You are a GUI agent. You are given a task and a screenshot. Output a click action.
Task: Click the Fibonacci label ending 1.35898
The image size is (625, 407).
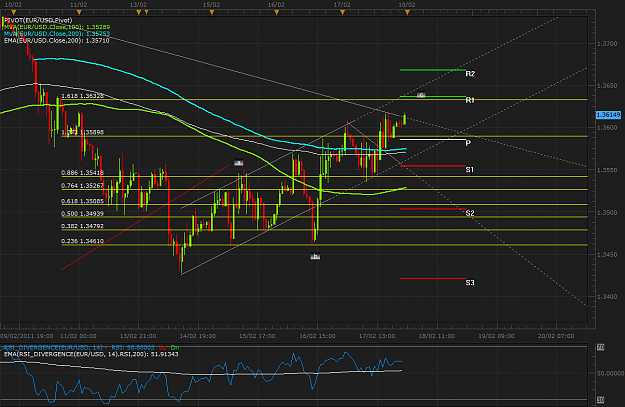(x=82, y=132)
